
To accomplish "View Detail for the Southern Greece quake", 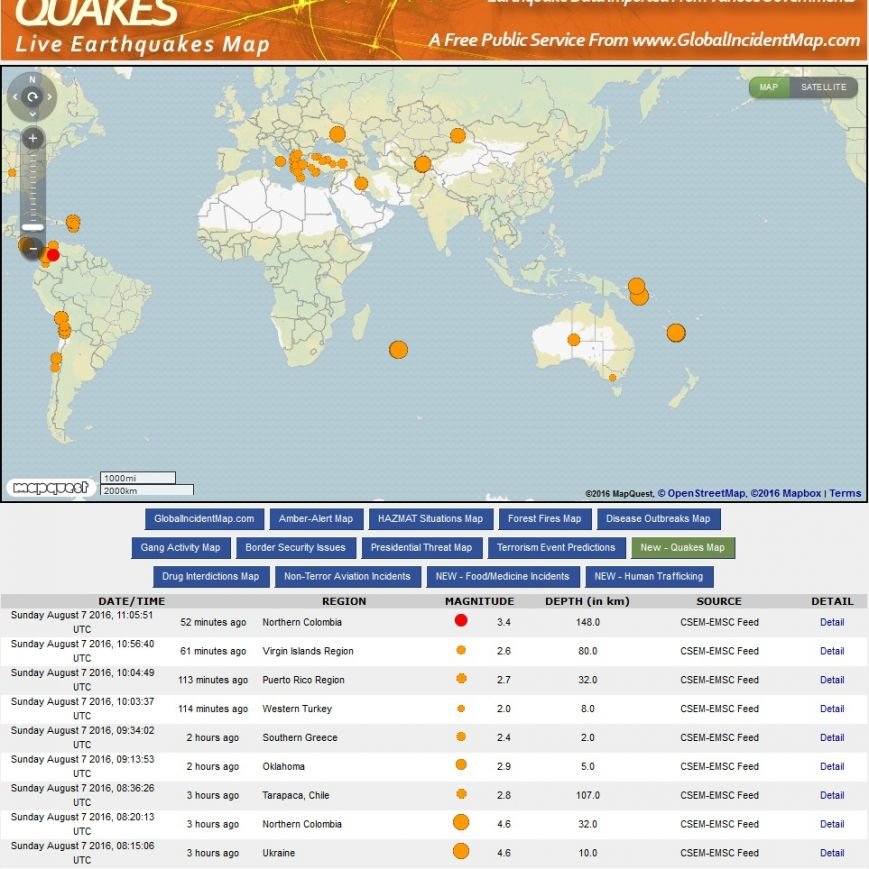I will coord(832,738).
